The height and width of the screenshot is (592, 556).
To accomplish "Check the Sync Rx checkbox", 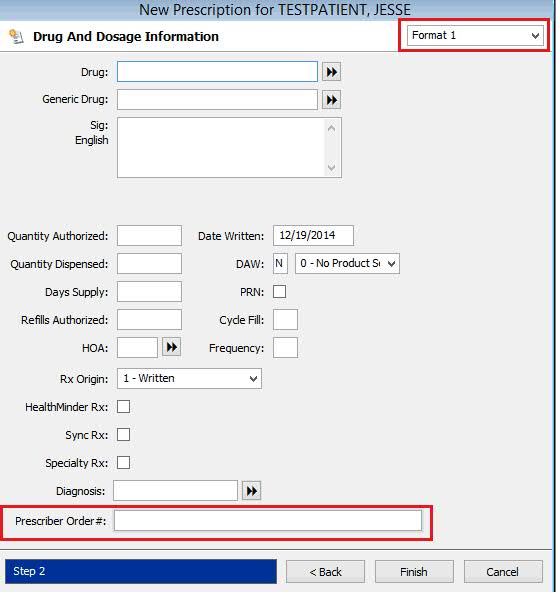I will [123, 435].
